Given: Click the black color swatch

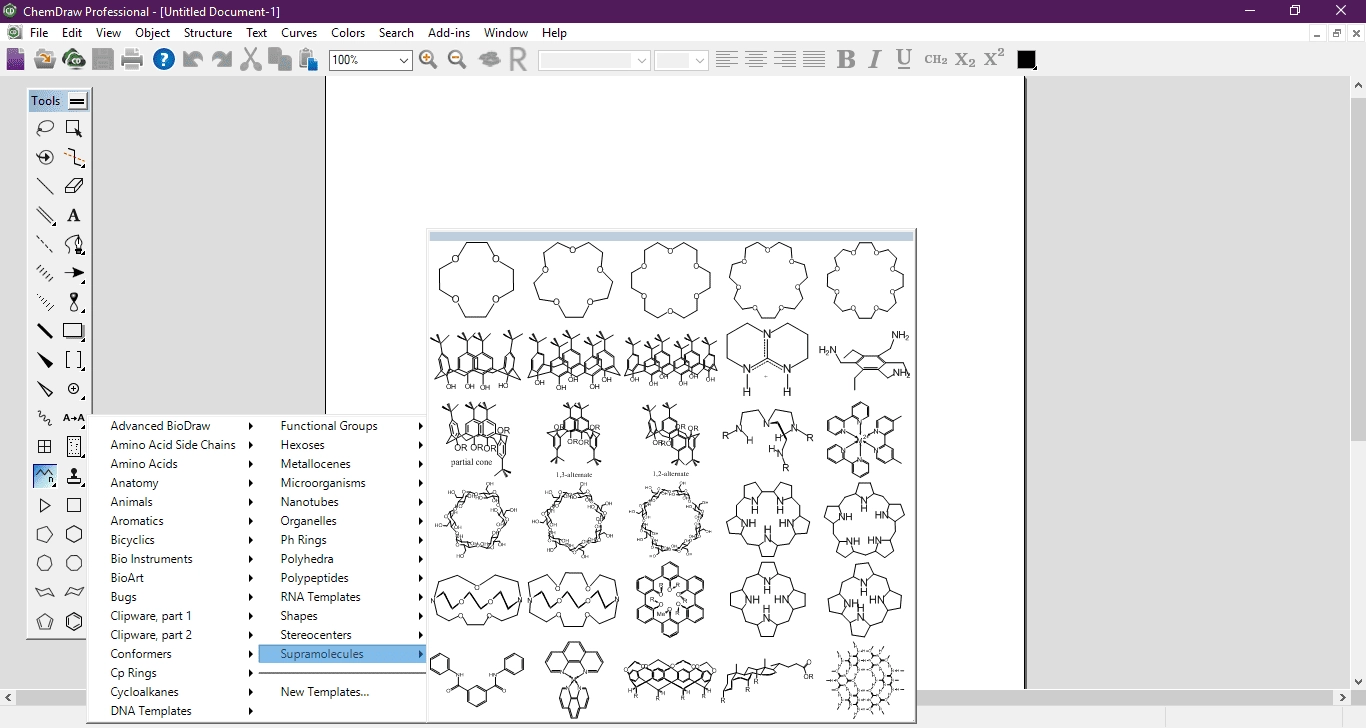Looking at the screenshot, I should [x=1027, y=60].
